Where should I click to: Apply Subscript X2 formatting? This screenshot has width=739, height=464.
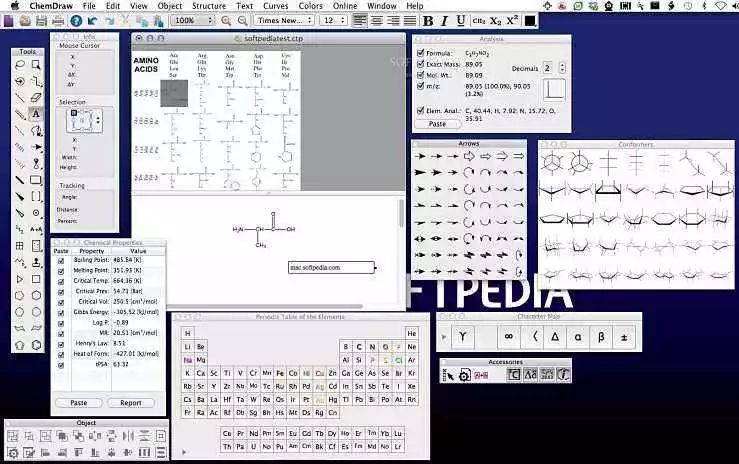coord(495,21)
